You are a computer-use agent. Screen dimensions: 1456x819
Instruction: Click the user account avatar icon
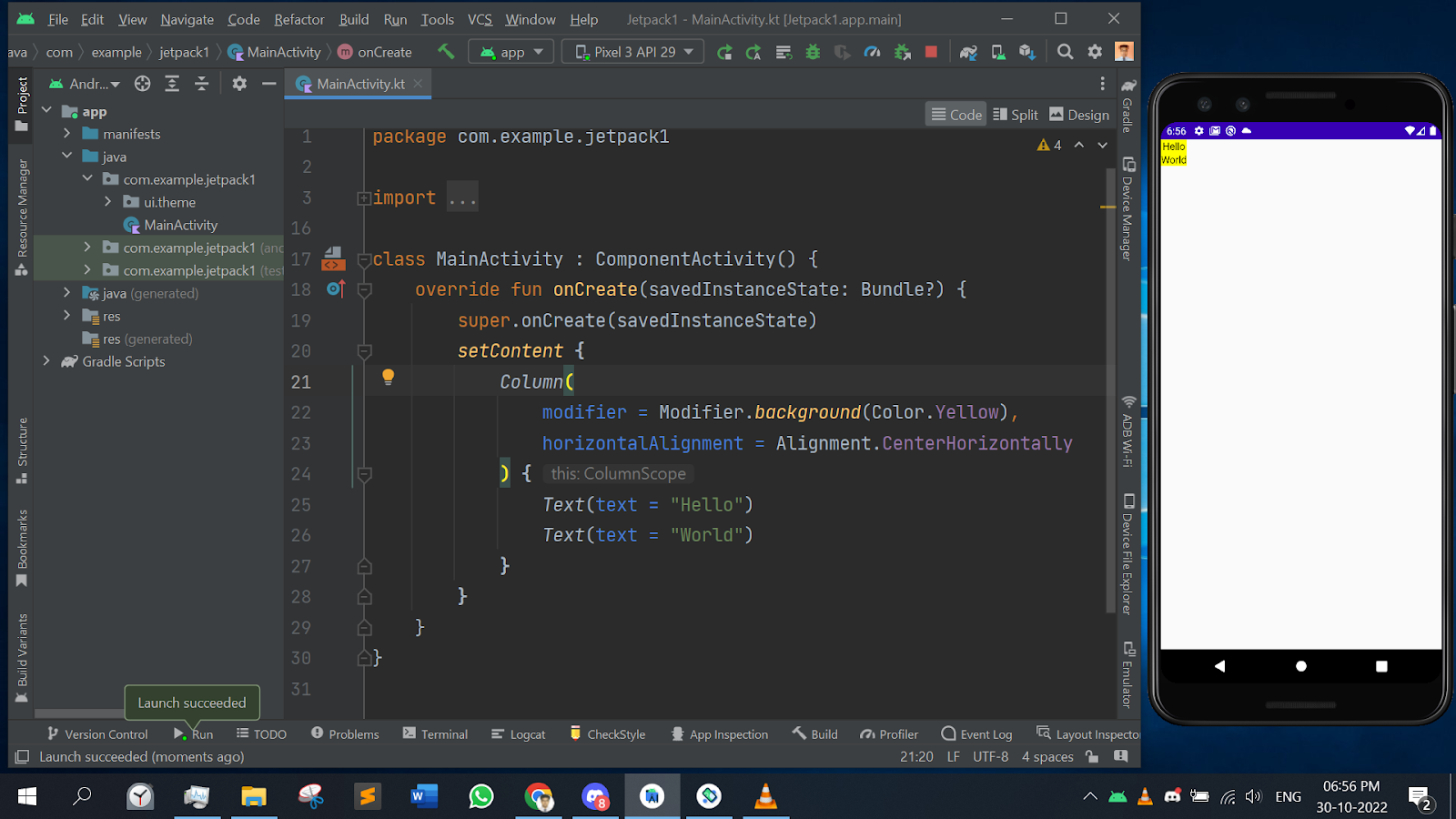(x=1124, y=52)
